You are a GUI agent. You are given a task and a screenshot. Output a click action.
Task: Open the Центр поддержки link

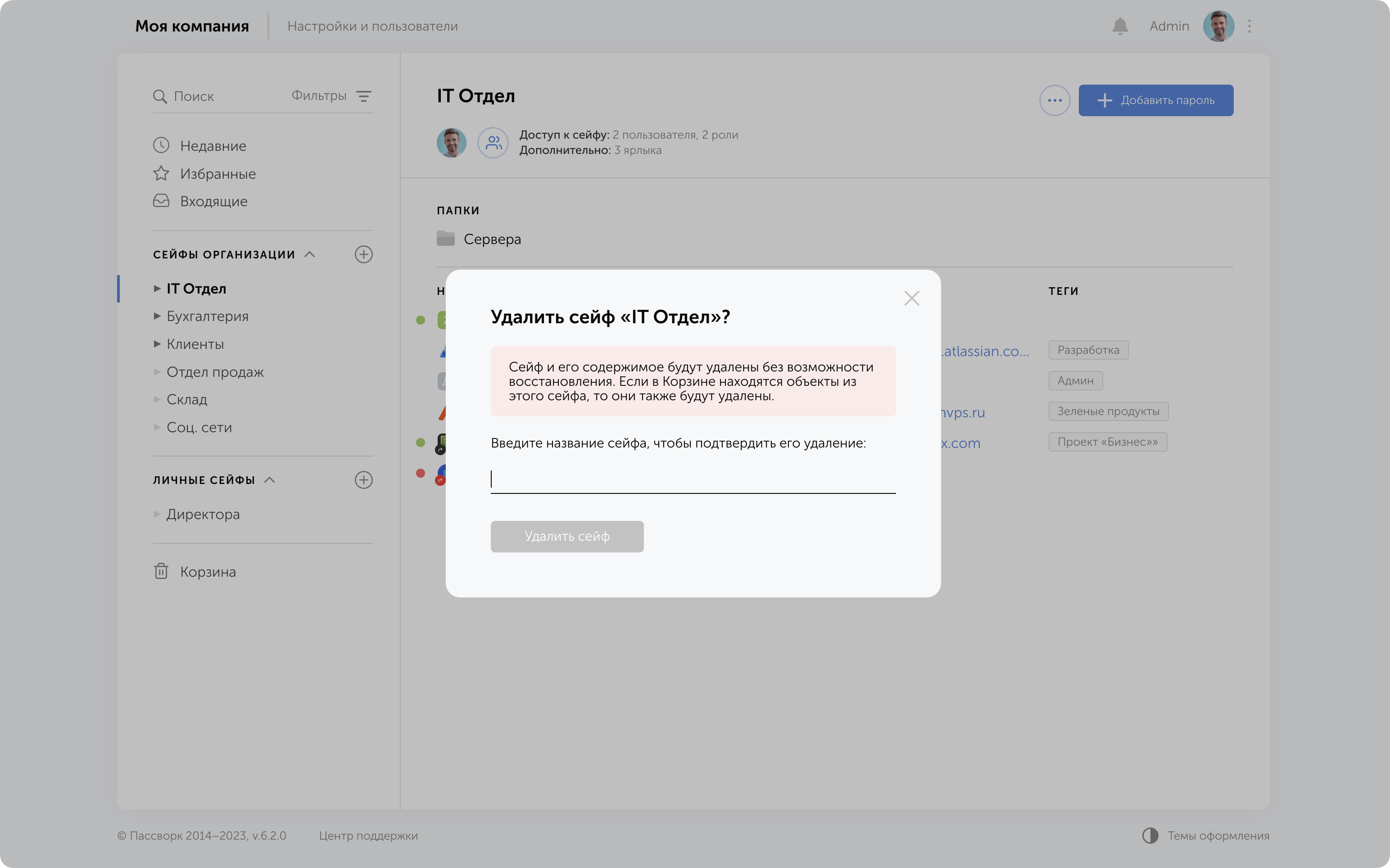tap(368, 835)
